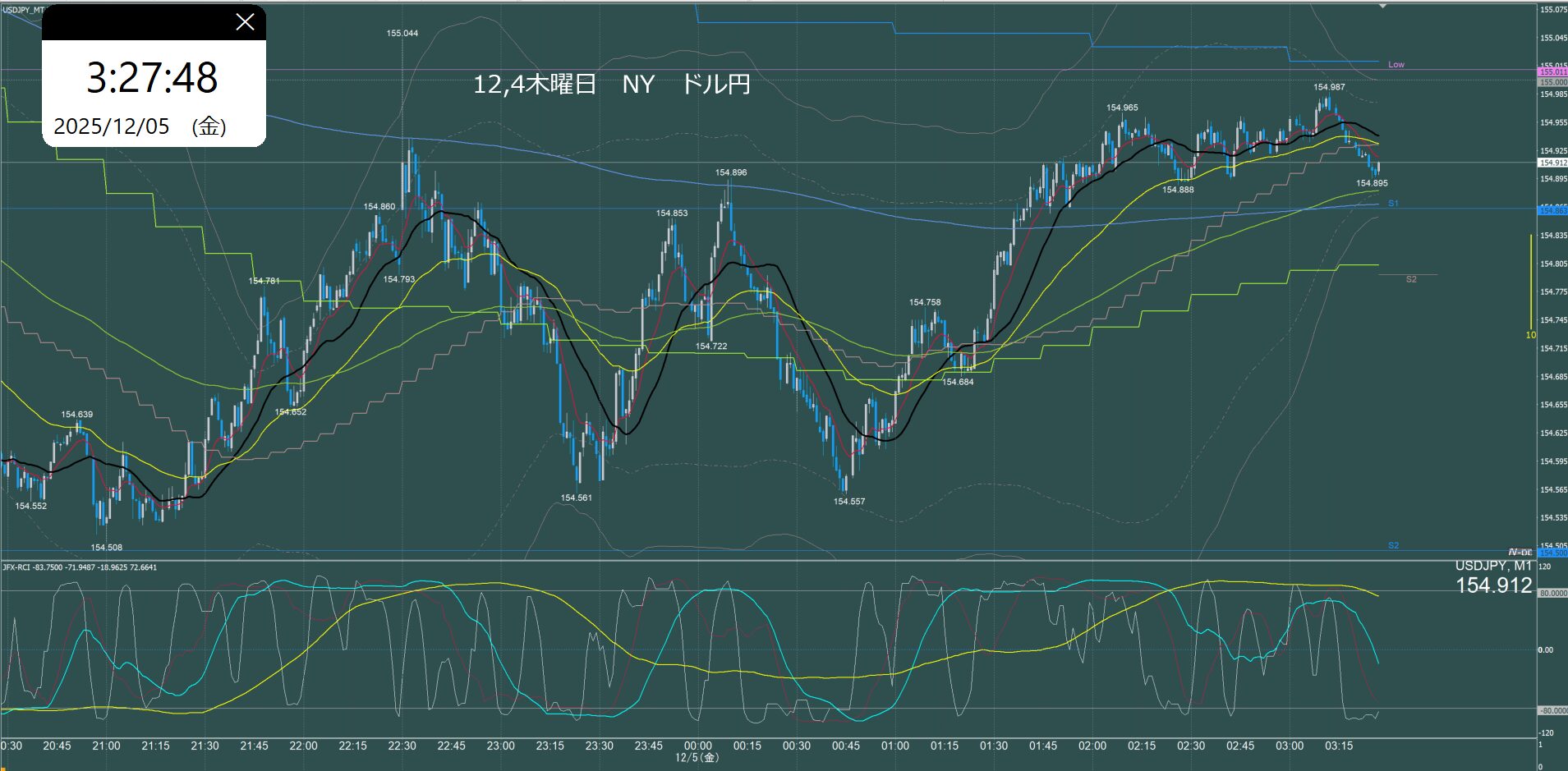Click the -80.0000 RCI level tag

coord(1552,710)
